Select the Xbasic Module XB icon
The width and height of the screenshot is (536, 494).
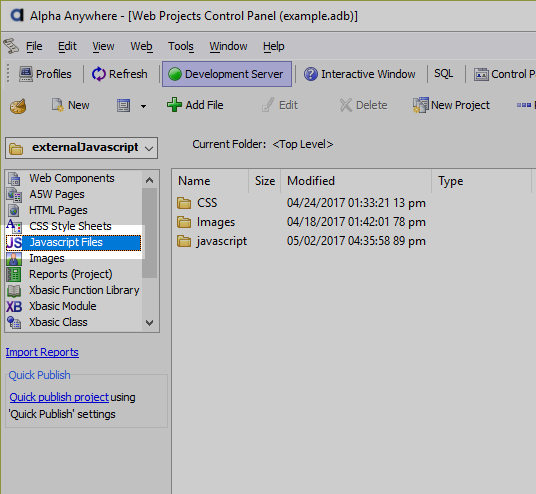[14, 306]
